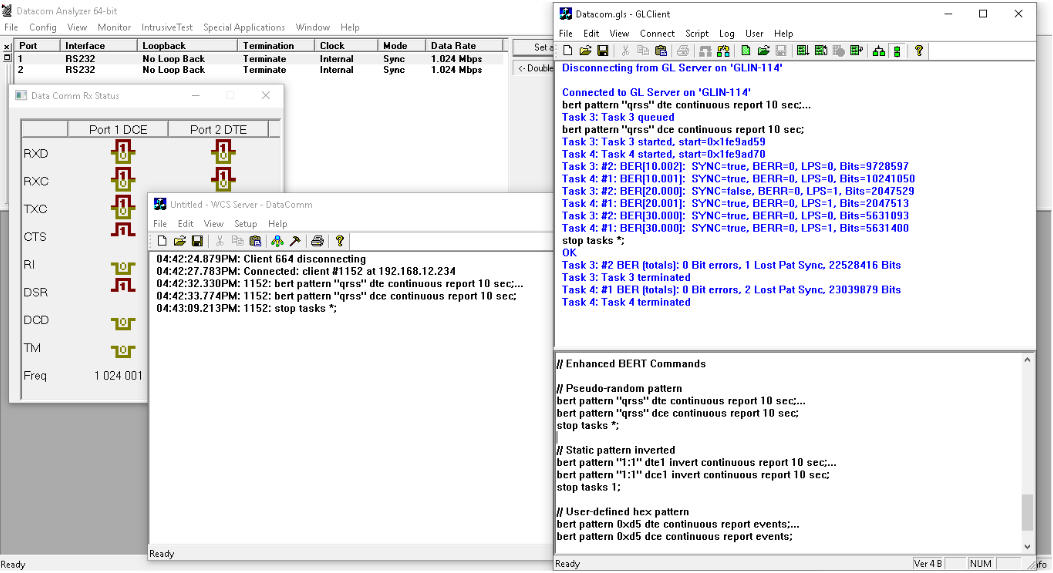Screen dimensions: 1053x573
Task: Click green hierarchy tree icon in GLClient toolbar
Action: pyautogui.click(x=878, y=51)
